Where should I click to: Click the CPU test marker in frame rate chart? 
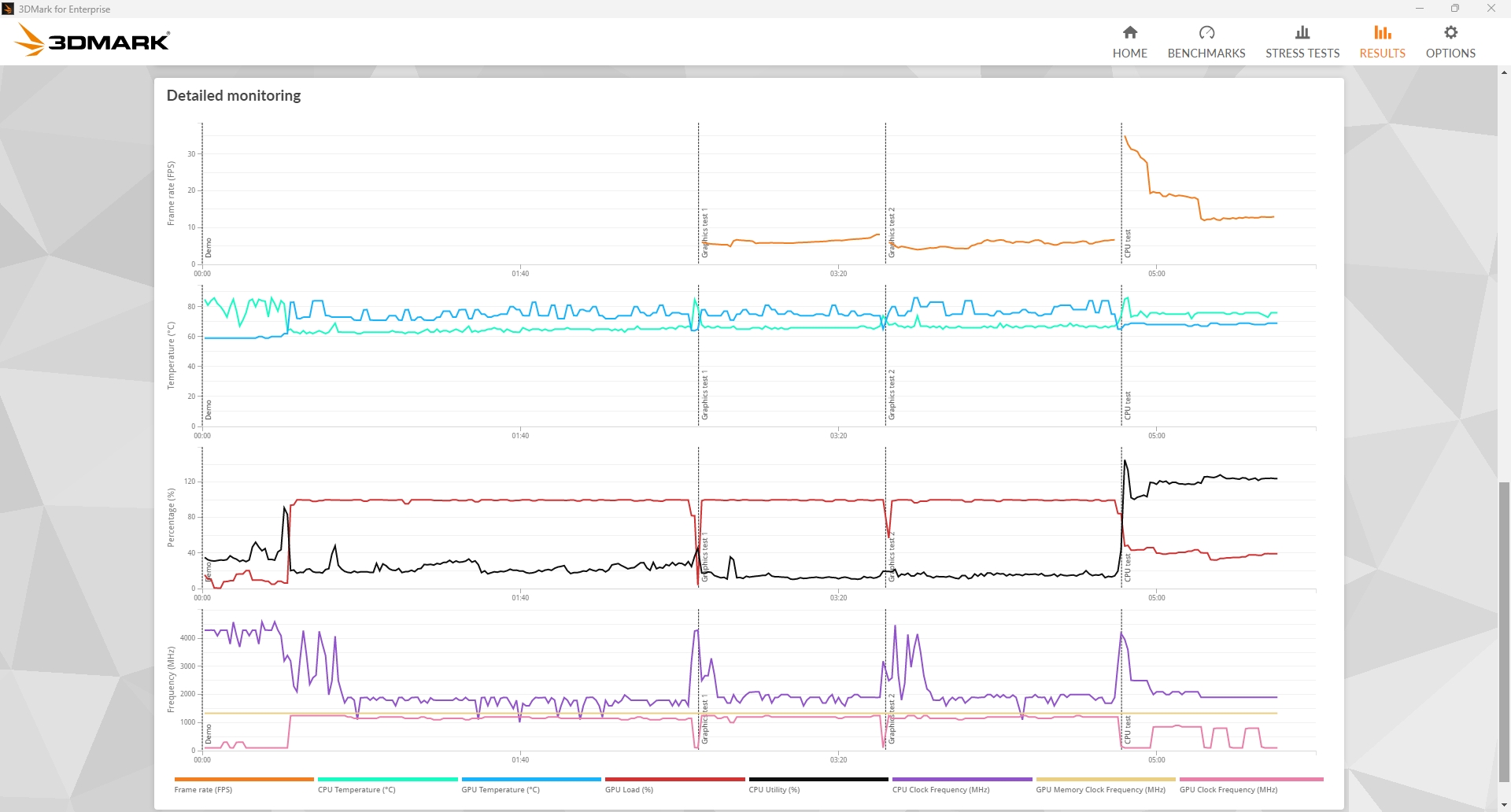pos(1128,243)
